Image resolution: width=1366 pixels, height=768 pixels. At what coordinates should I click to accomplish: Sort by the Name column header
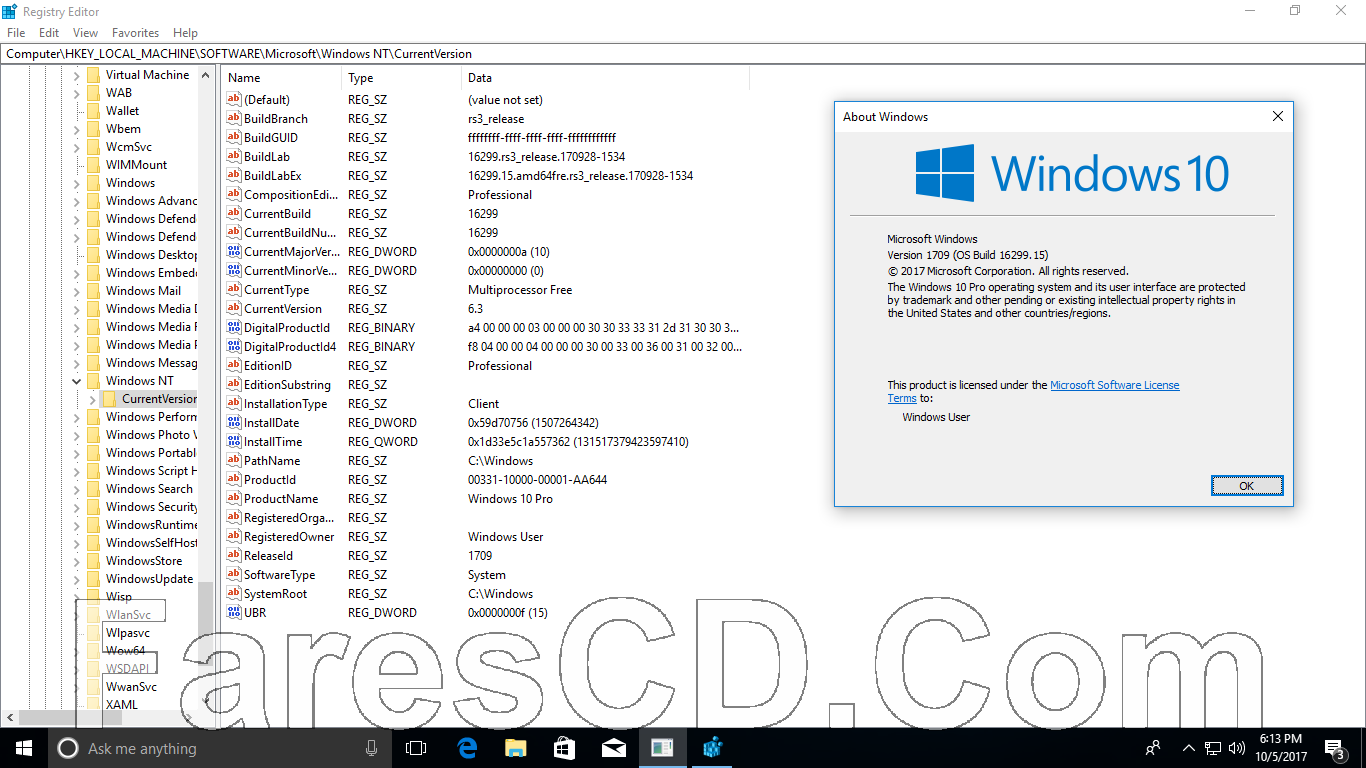pyautogui.click(x=282, y=78)
